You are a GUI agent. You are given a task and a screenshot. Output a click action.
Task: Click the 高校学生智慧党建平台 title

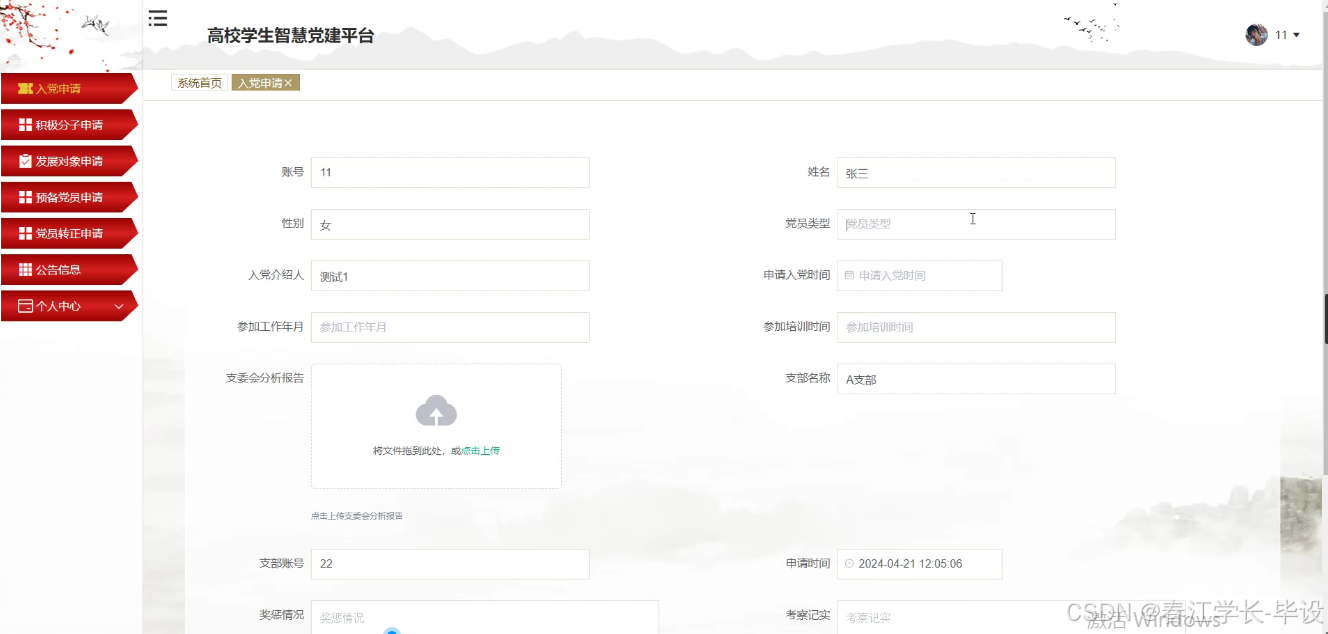coord(291,36)
